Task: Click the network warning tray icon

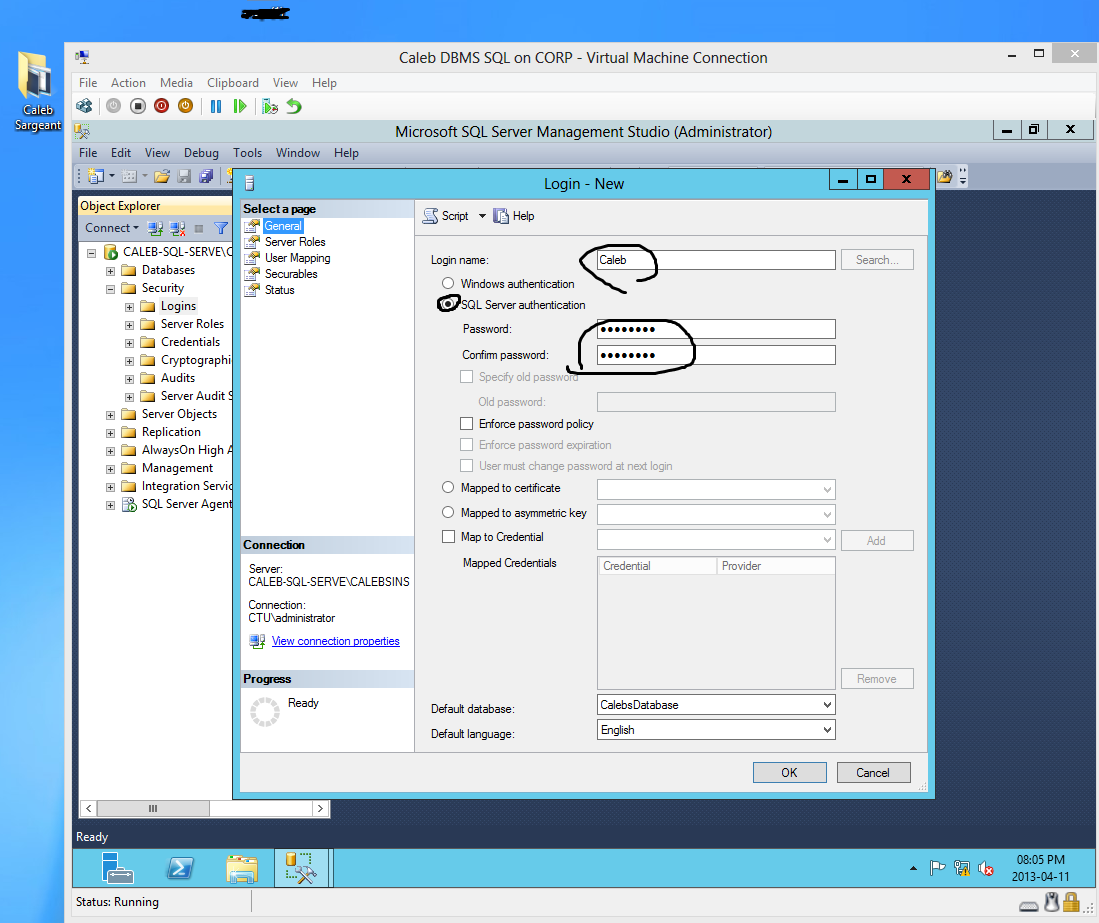Action: 962,868
